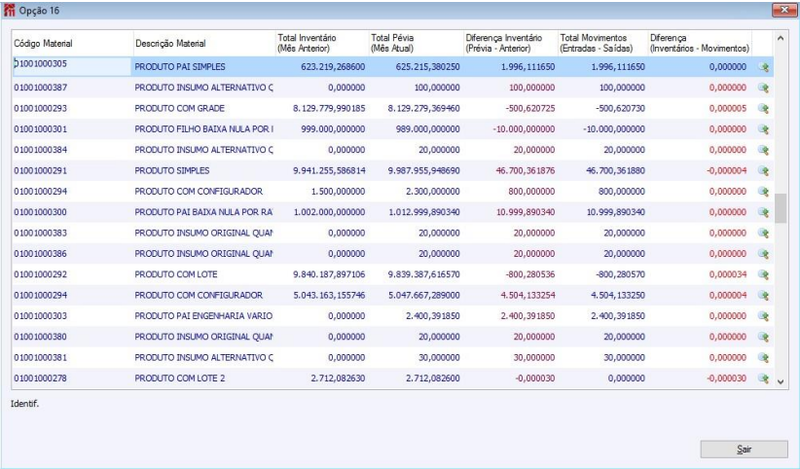Click scrollbar up arrow of the grid
This screenshot has width=800, height=469.
click(x=780, y=38)
